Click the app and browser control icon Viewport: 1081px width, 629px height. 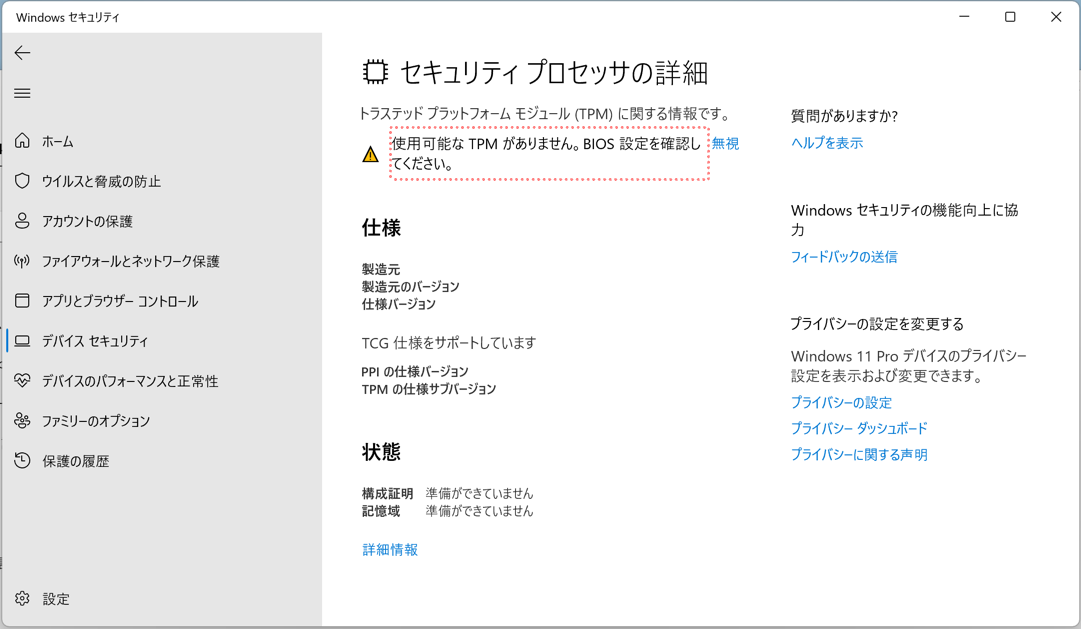[22, 301]
